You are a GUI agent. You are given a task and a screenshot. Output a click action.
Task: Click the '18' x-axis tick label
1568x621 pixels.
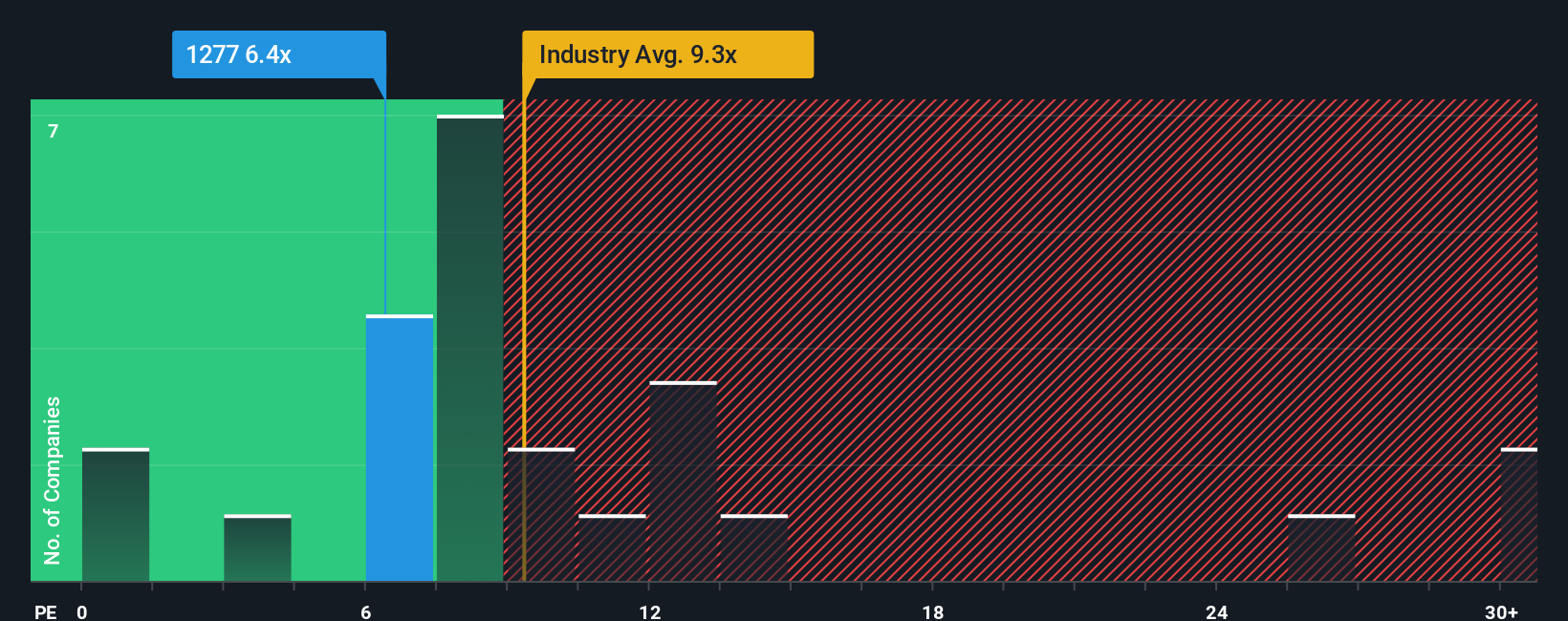(x=933, y=612)
